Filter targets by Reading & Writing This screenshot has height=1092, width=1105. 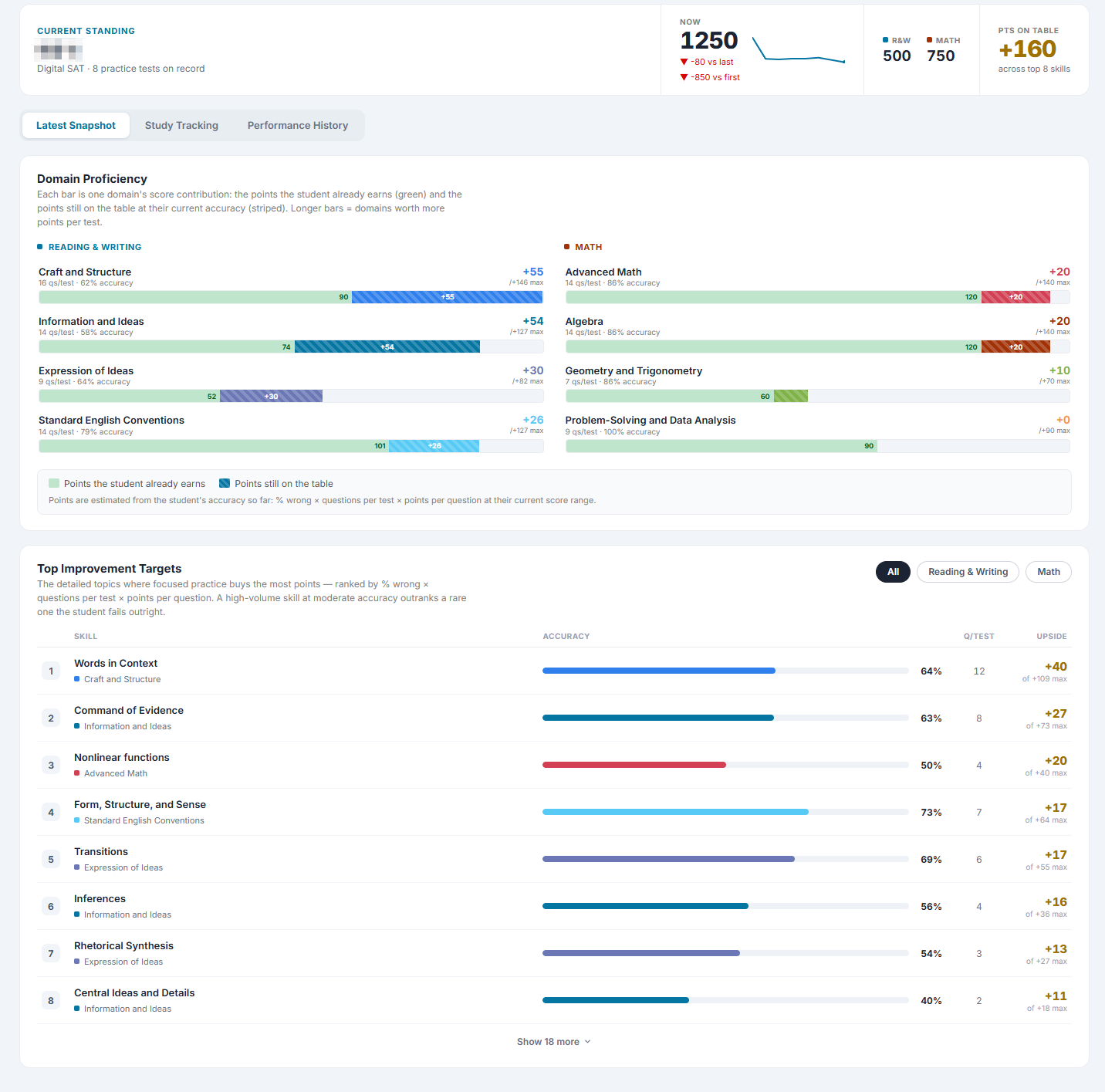pos(968,572)
